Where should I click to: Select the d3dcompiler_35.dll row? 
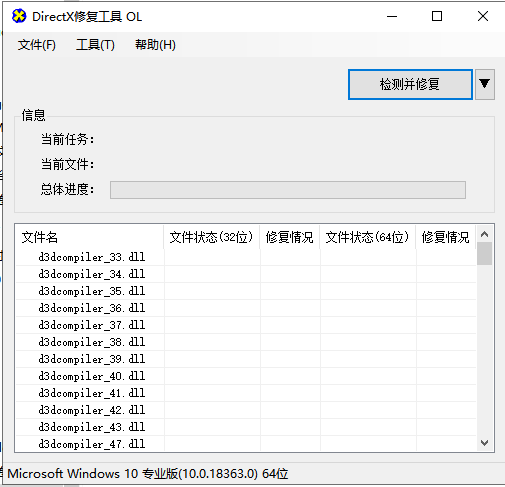246,291
